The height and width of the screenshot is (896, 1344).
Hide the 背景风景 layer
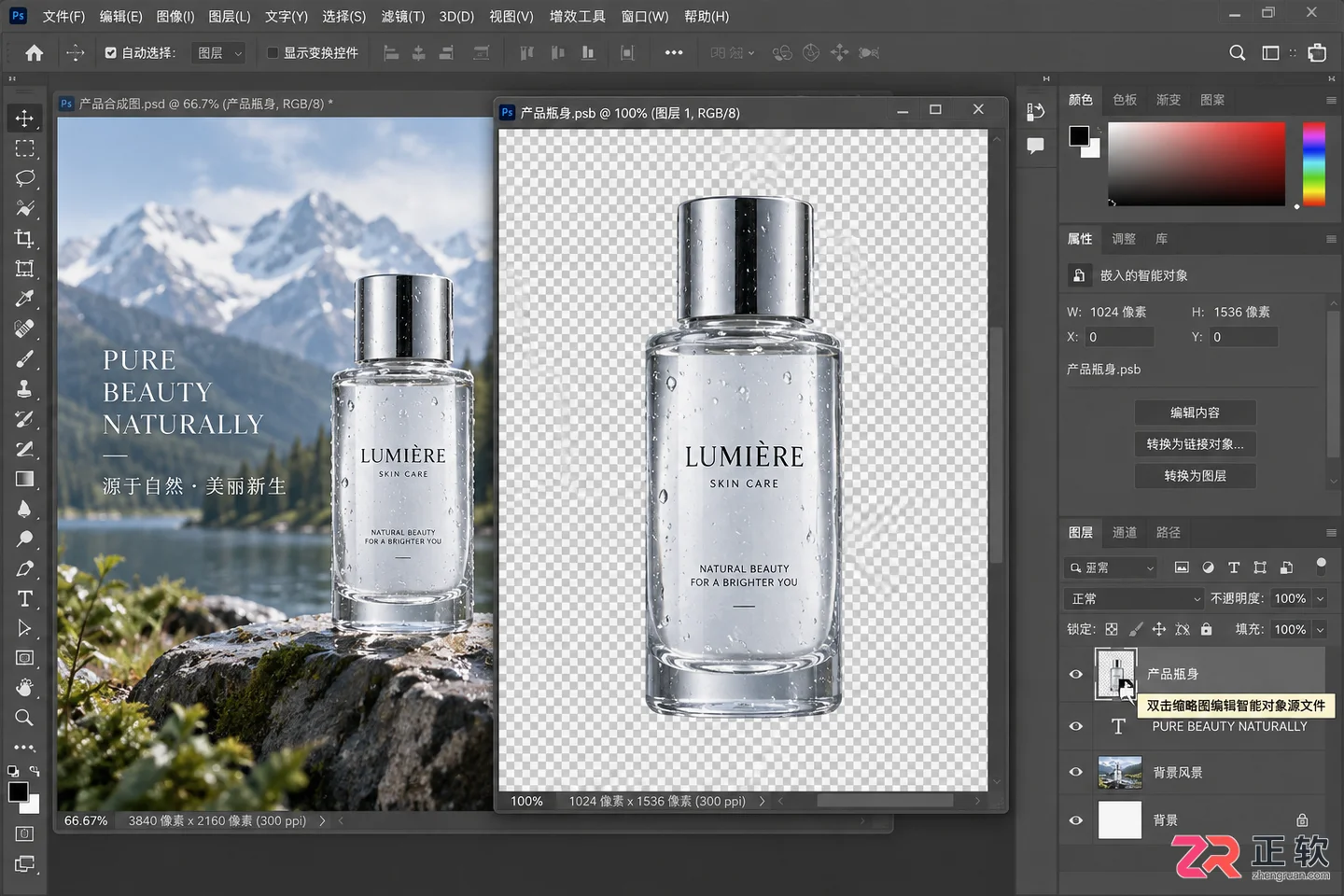coord(1075,773)
